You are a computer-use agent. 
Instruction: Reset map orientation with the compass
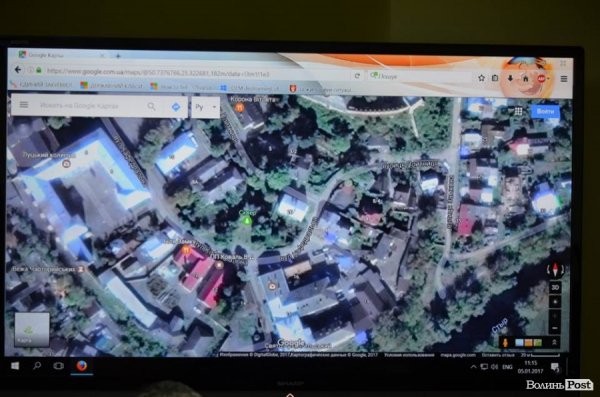click(x=555, y=270)
